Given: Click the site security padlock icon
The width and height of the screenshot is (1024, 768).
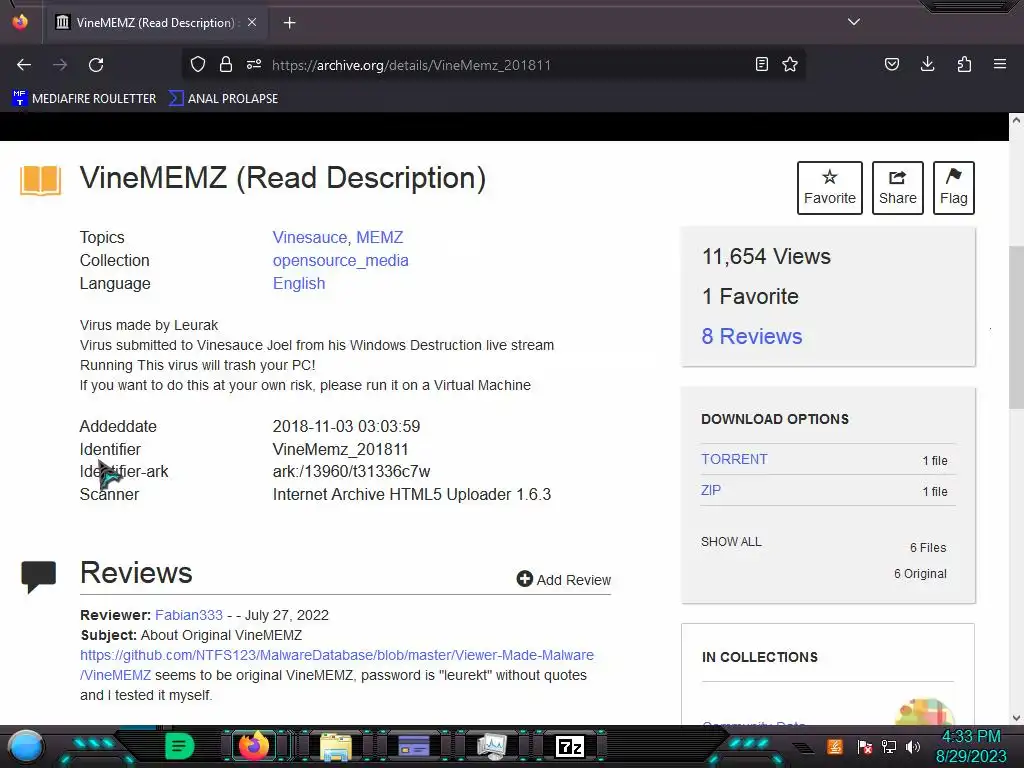Looking at the screenshot, I should pos(226,64).
